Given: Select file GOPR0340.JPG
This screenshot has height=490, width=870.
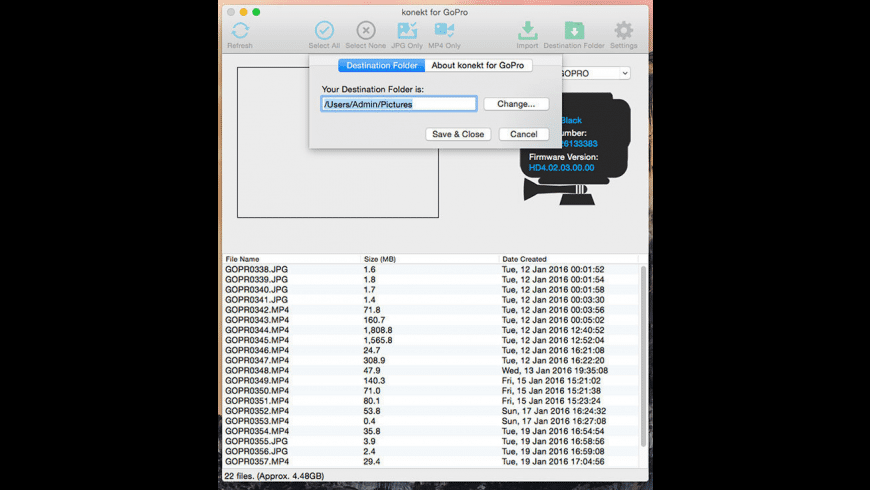Looking at the screenshot, I should coord(256,290).
